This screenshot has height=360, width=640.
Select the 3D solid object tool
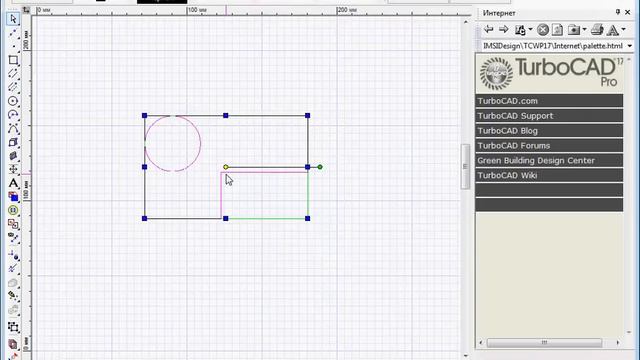(13, 156)
